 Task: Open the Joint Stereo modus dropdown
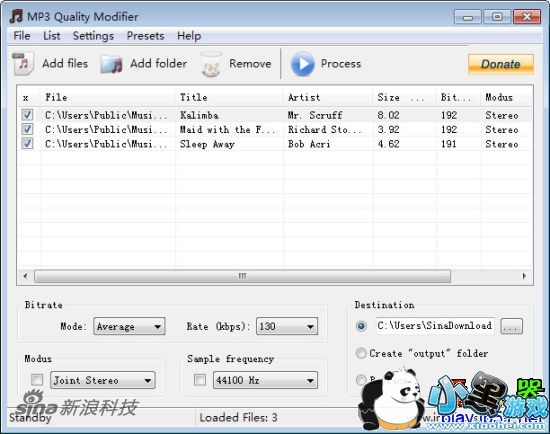point(102,380)
